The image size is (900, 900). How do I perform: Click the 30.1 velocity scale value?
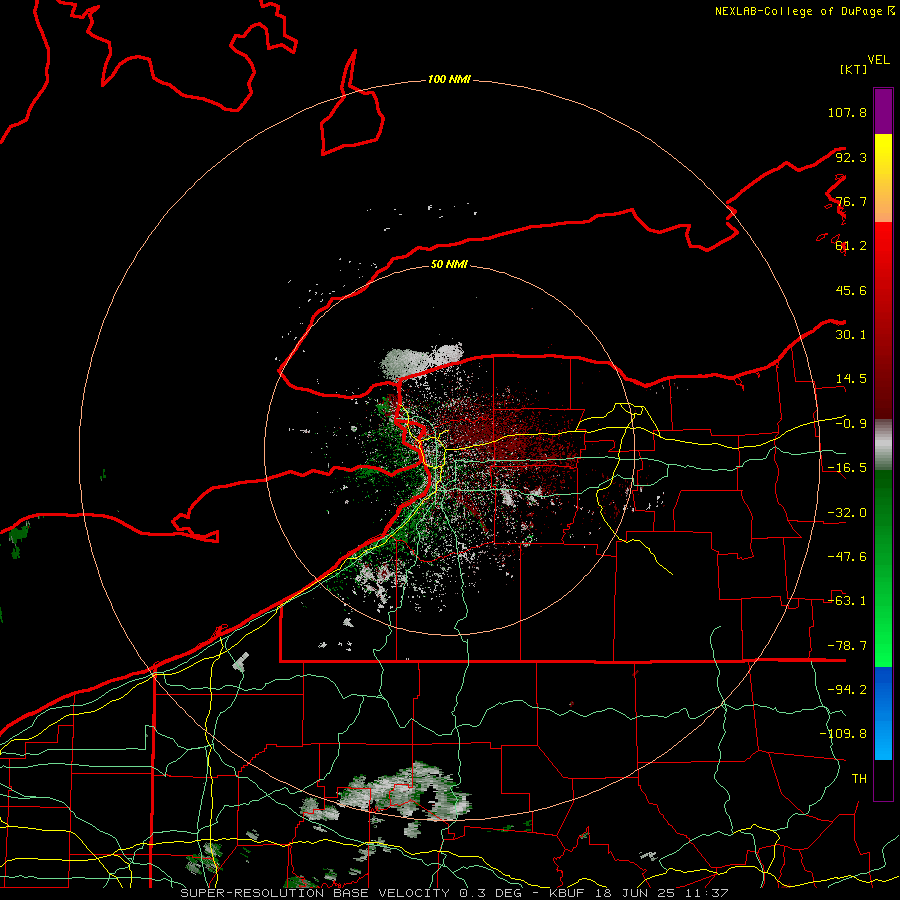[851, 335]
